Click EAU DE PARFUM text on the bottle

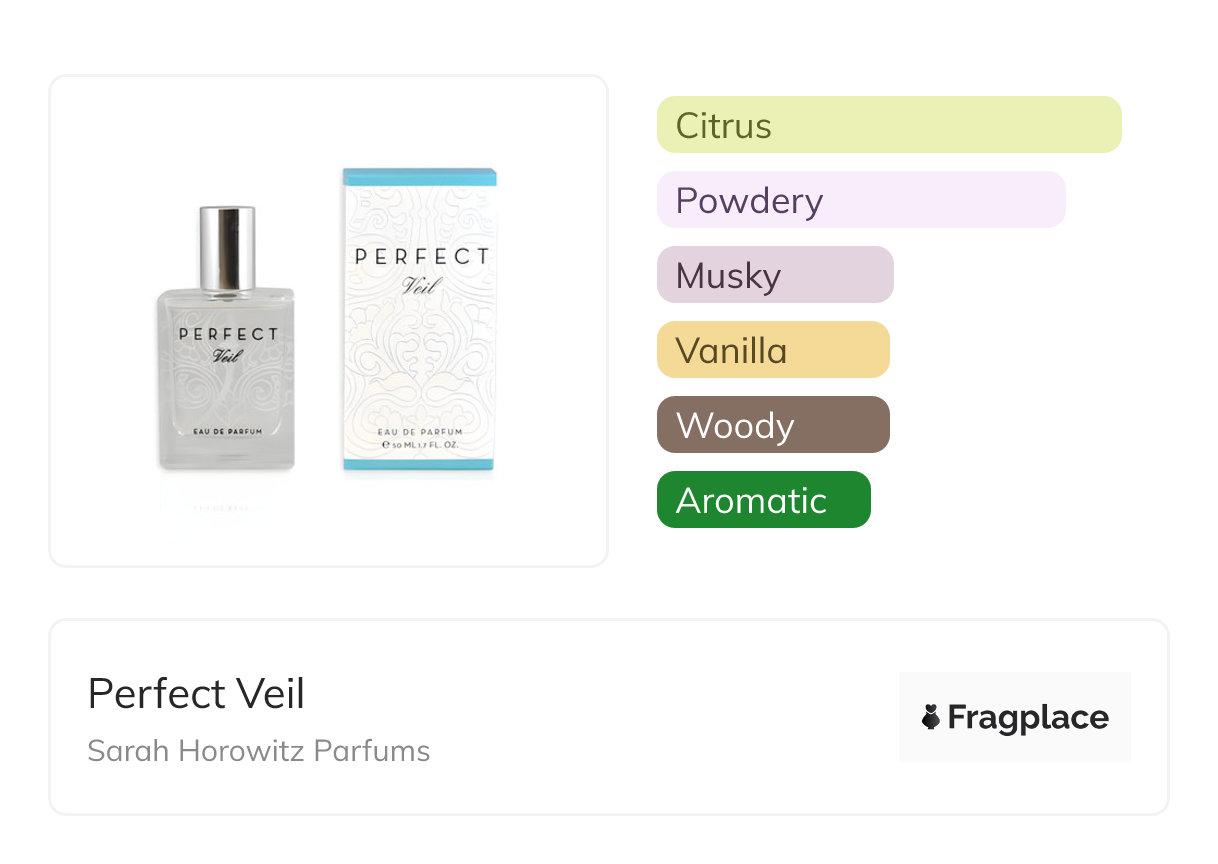point(228,431)
